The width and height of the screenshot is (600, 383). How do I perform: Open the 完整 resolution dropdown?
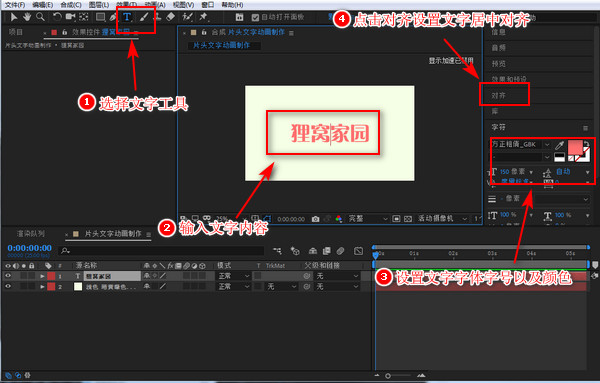point(367,218)
